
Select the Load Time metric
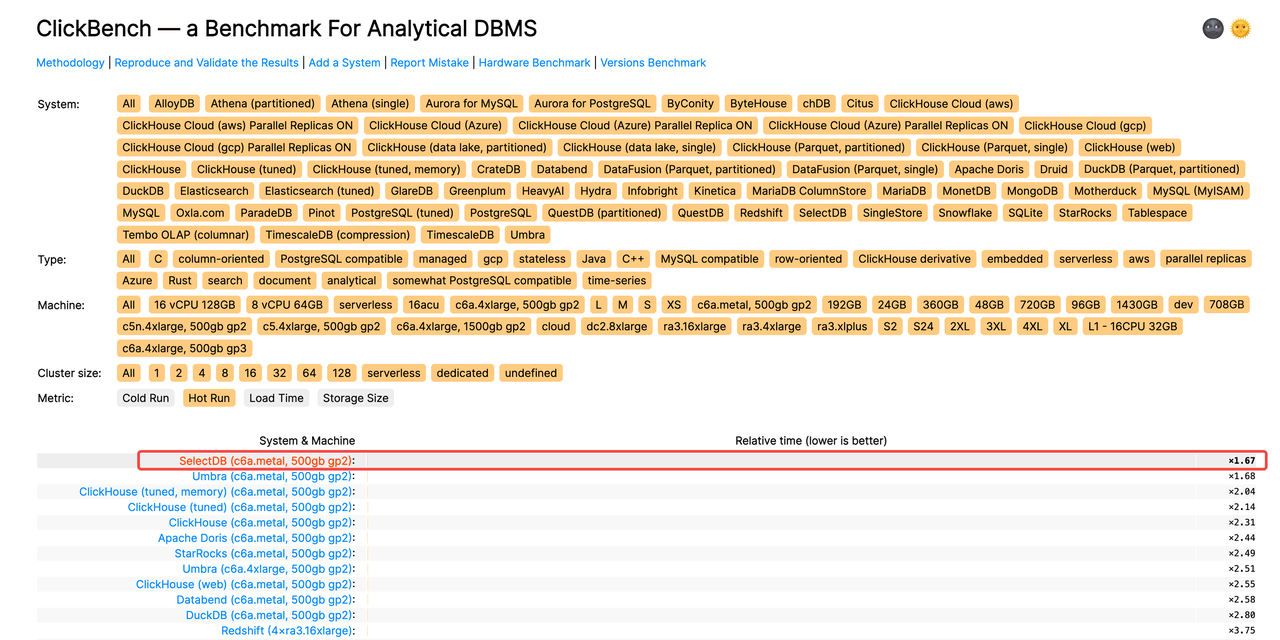[x=276, y=399]
